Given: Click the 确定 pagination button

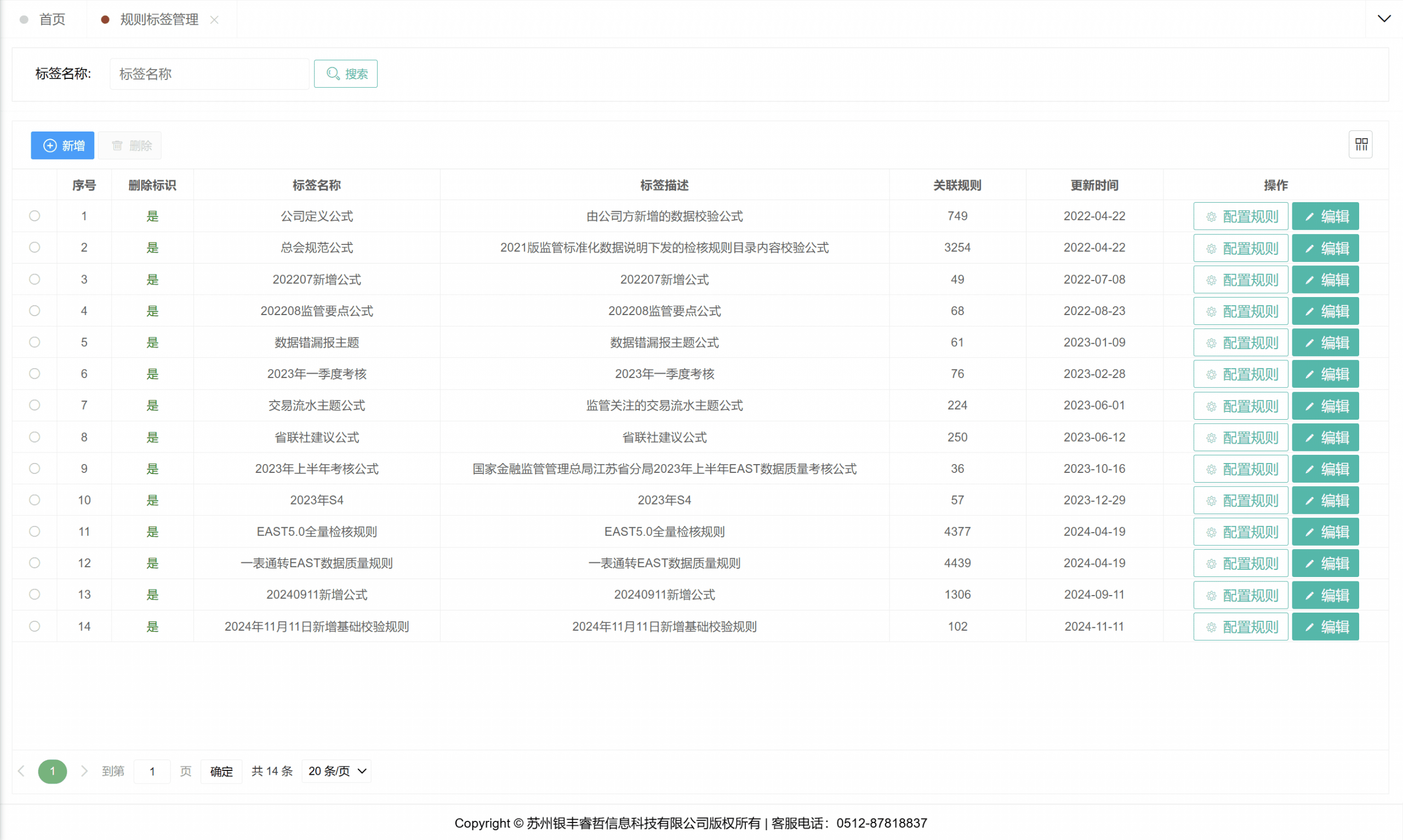Looking at the screenshot, I should click(x=221, y=771).
